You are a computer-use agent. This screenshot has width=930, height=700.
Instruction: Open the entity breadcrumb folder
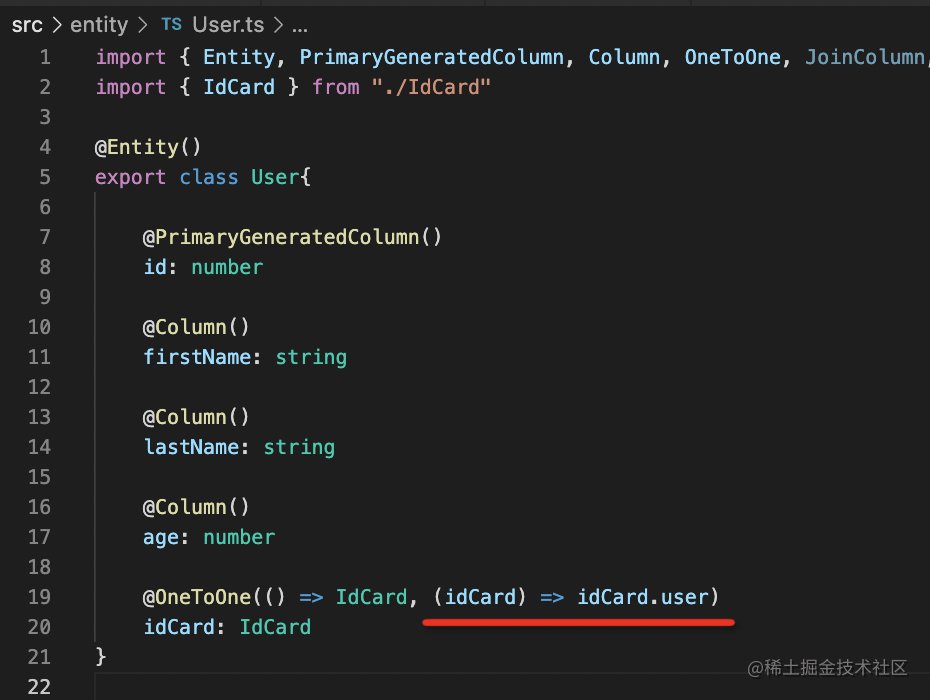[99, 25]
